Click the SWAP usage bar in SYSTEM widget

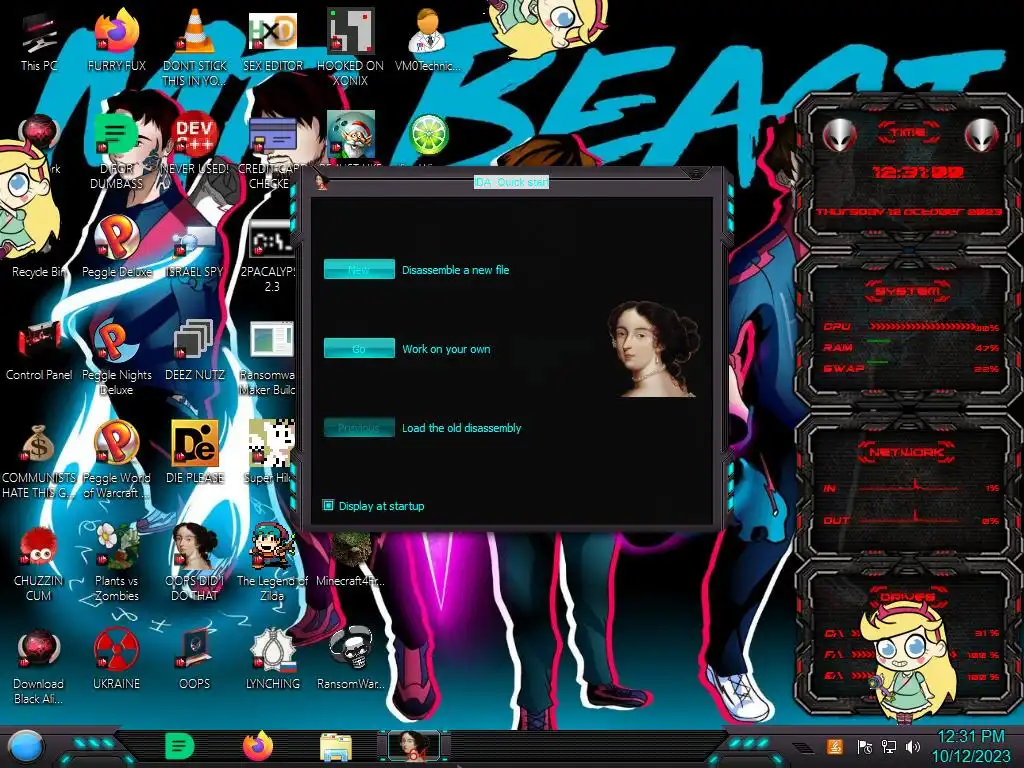pos(878,362)
